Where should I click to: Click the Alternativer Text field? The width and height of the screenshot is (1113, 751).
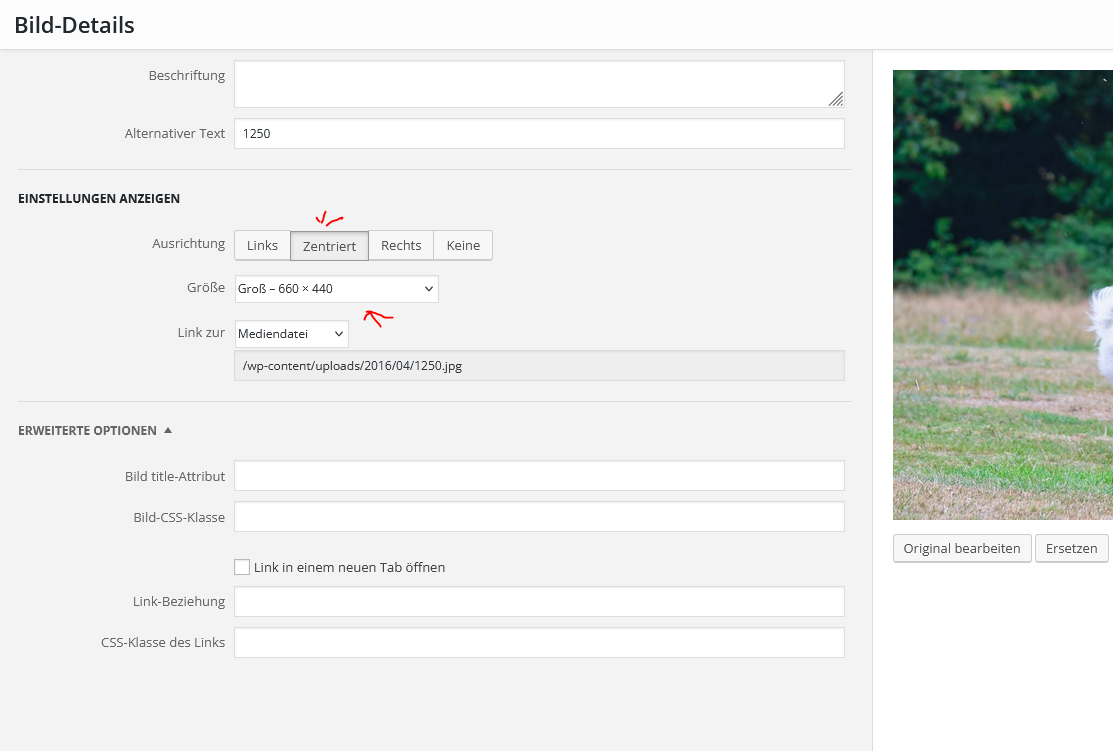(x=539, y=134)
